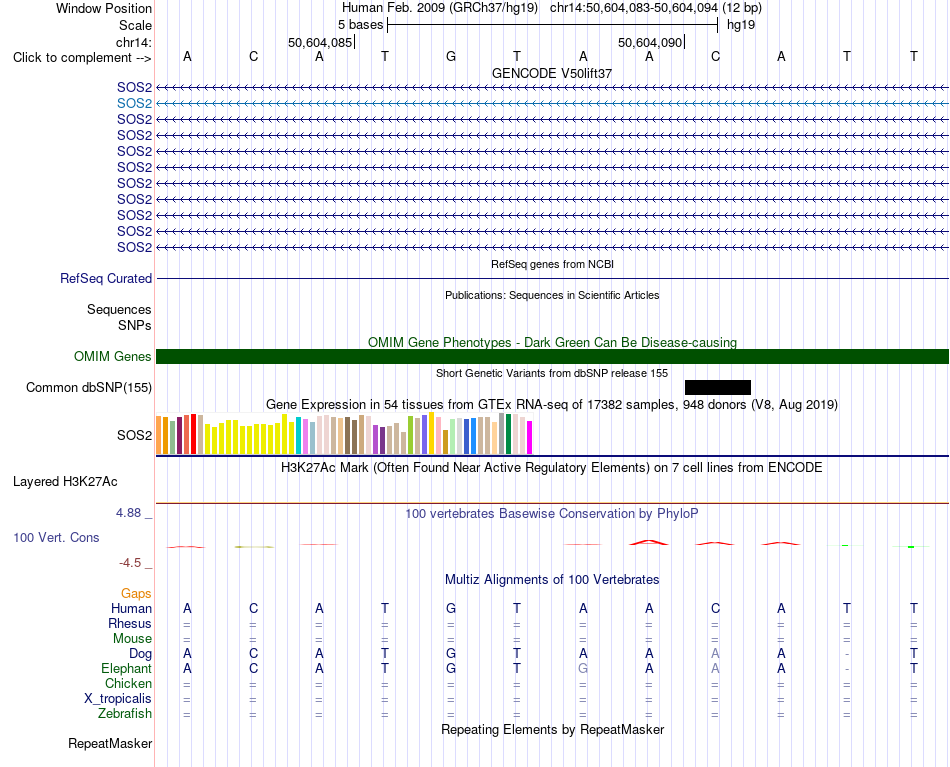Select the X_tropicalis alignment row label
This screenshot has height=767, width=950.
click(x=118, y=699)
